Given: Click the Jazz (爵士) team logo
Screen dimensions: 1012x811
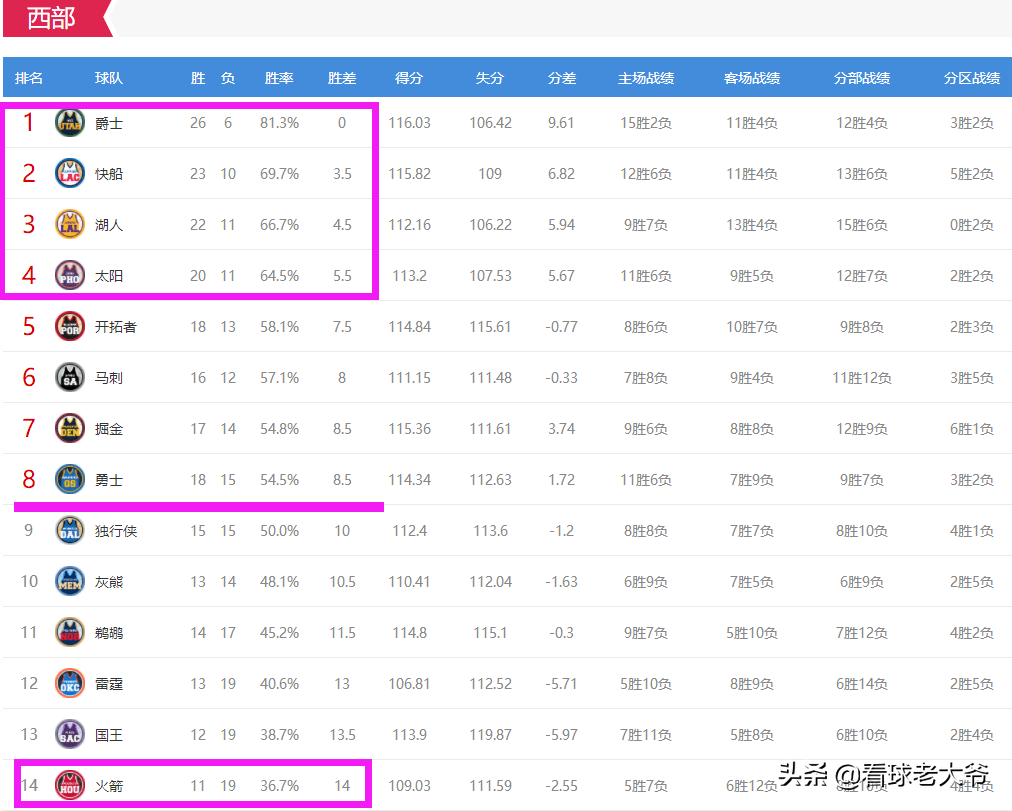Looking at the screenshot, I should [x=68, y=122].
